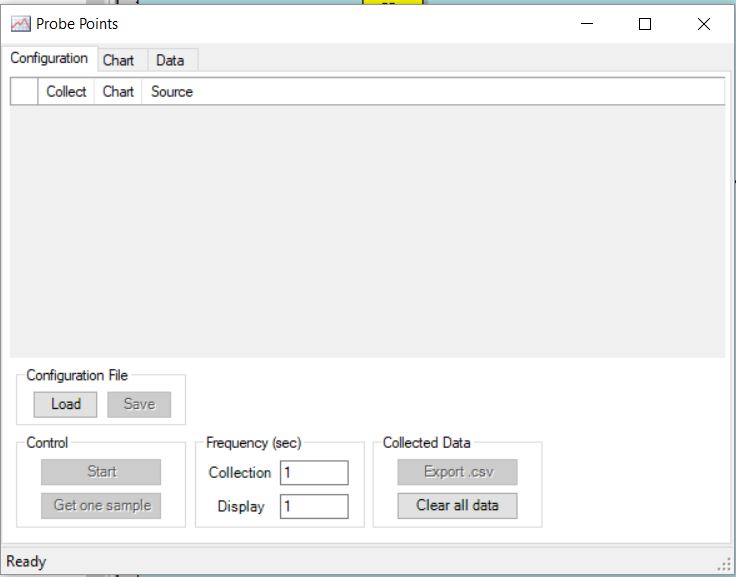The height and width of the screenshot is (577, 736).
Task: Minimize the Probe Points window
Action: click(587, 23)
